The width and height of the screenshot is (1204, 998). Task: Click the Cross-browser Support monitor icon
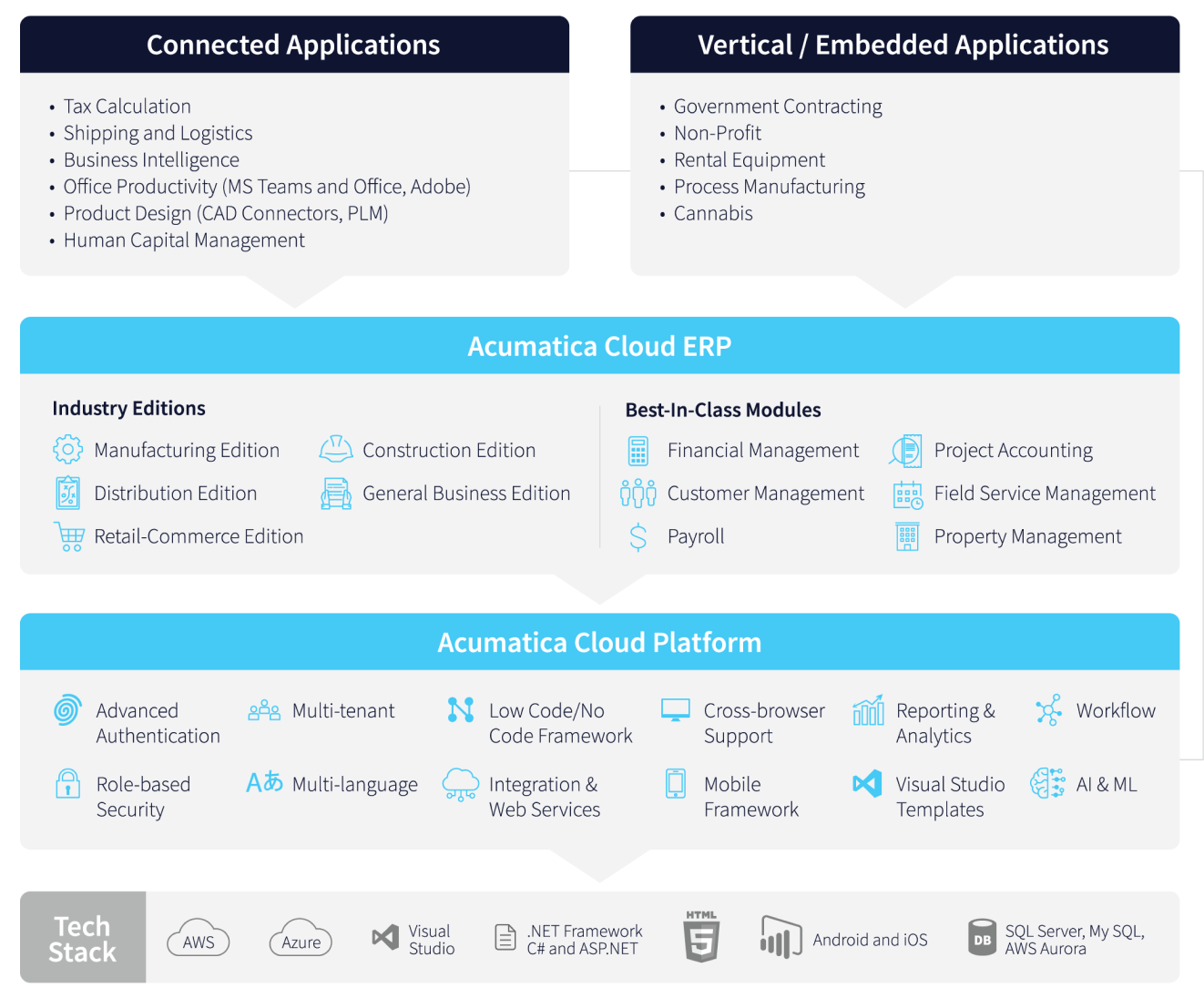point(675,710)
